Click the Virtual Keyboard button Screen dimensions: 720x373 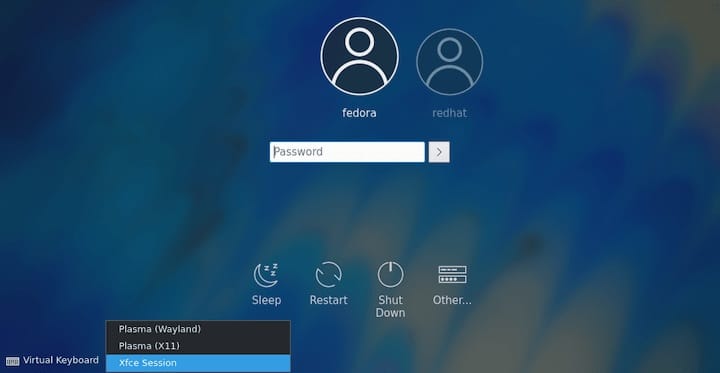(x=52, y=361)
